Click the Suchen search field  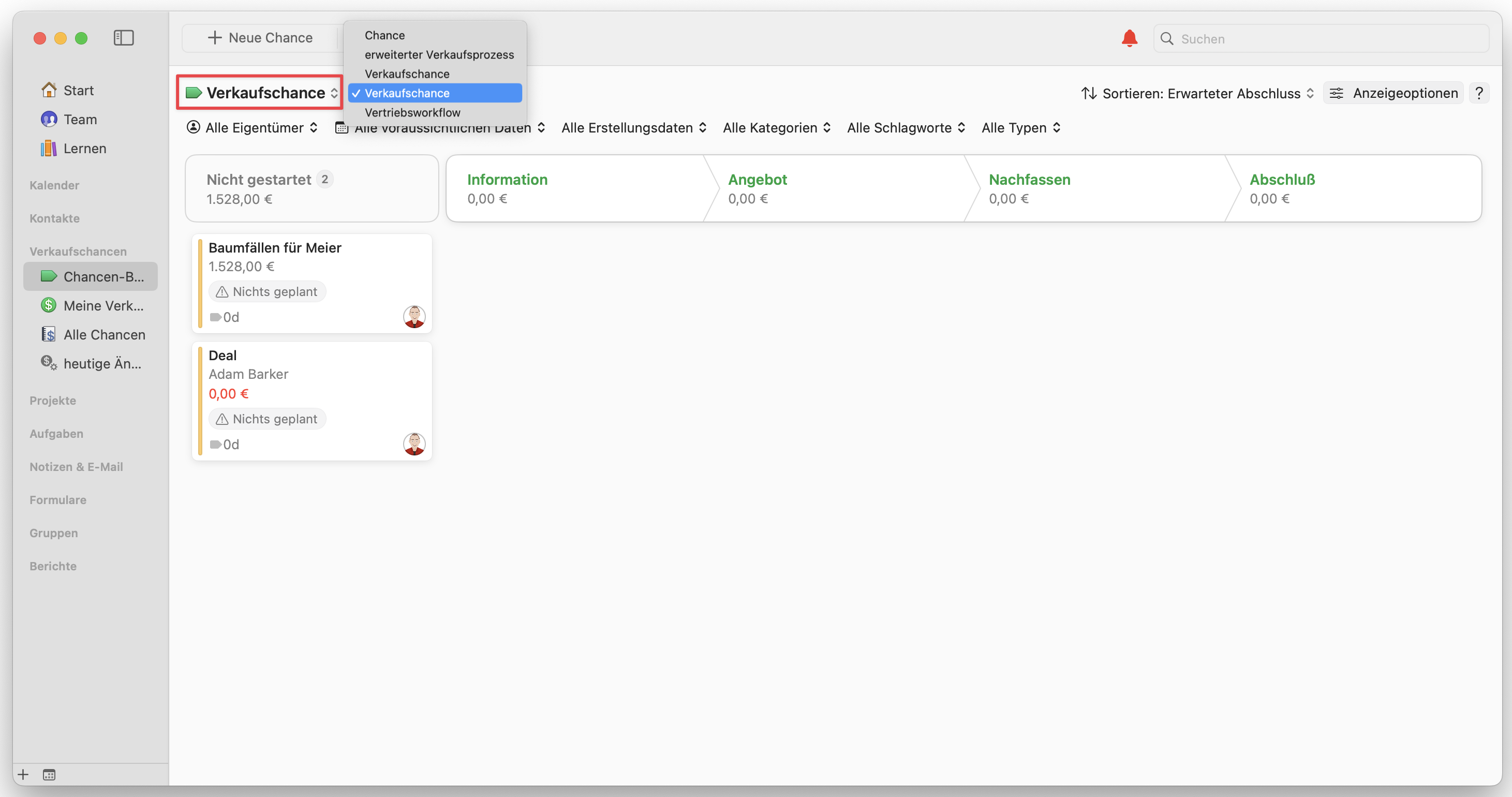(1321, 38)
